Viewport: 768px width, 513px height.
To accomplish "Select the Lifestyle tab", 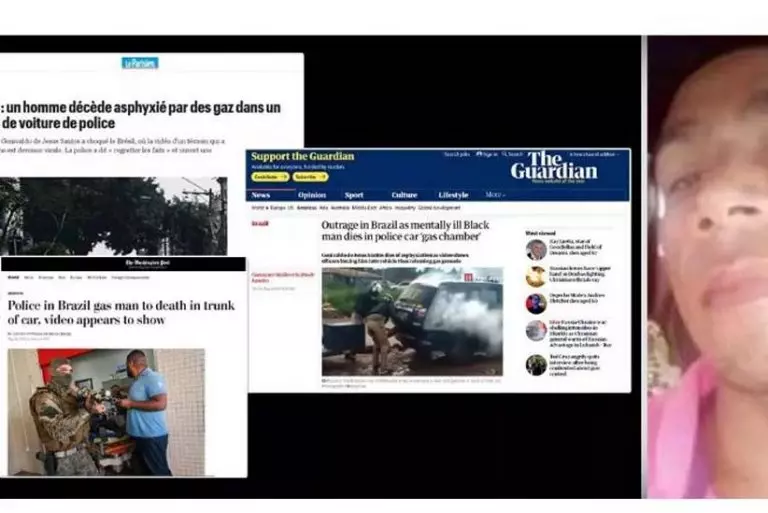I will [453, 195].
